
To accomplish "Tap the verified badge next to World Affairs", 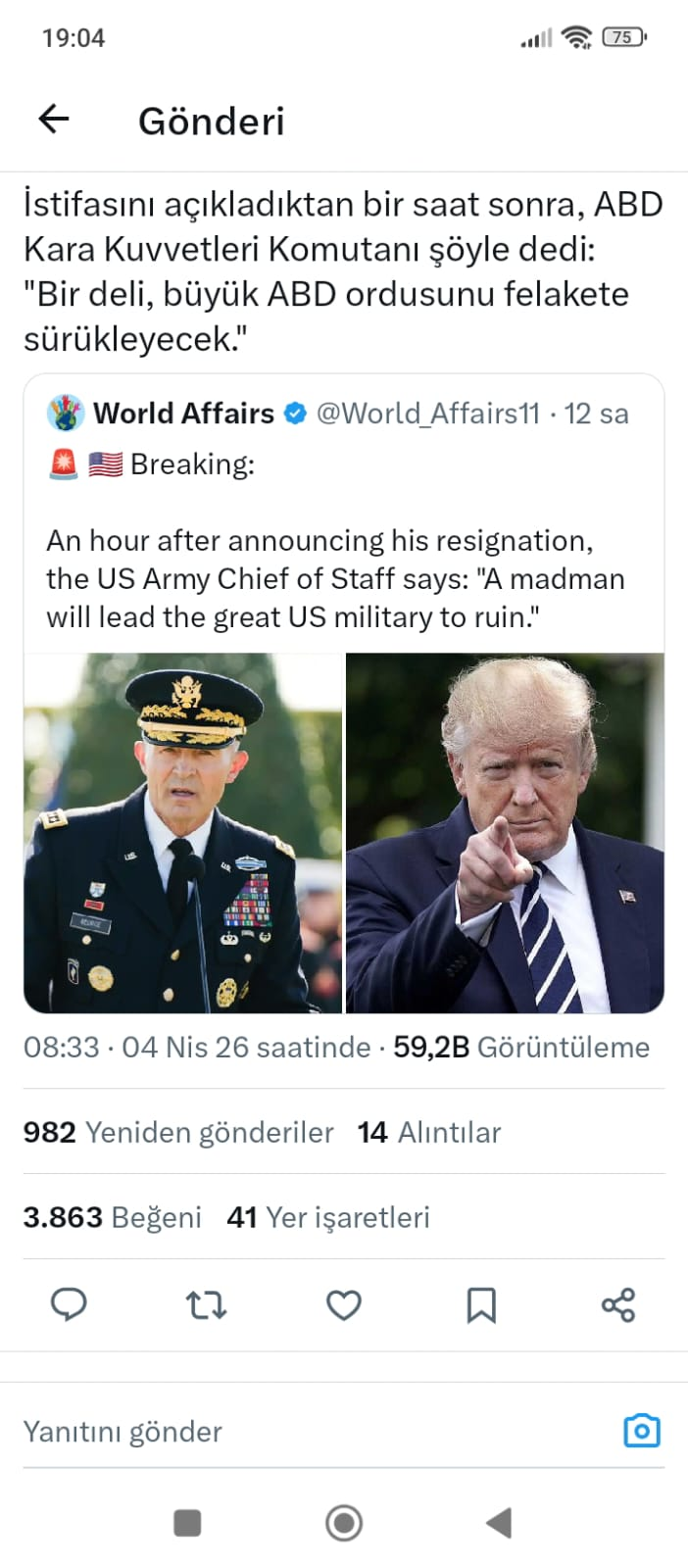I will tap(295, 414).
